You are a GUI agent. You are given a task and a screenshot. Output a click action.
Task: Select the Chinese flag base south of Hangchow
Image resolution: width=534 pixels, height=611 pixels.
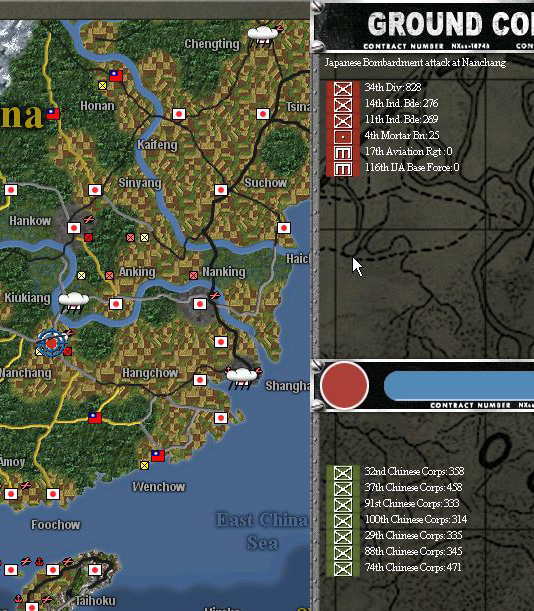pos(95,418)
